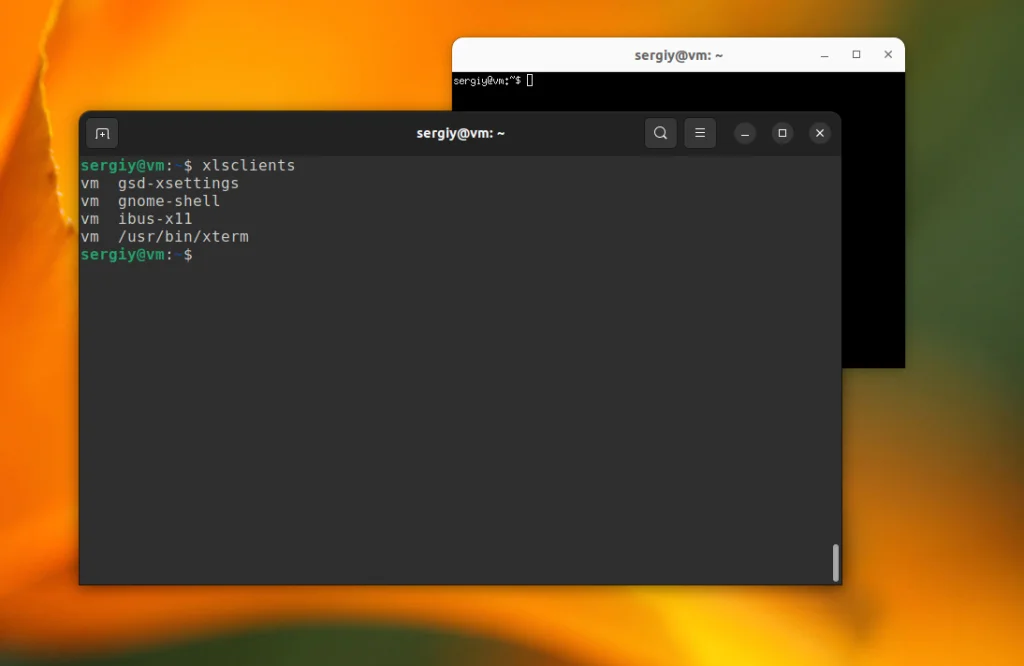Click the minimize icon on GNOME Terminal
Image resolution: width=1024 pixels, height=666 pixels.
744,132
